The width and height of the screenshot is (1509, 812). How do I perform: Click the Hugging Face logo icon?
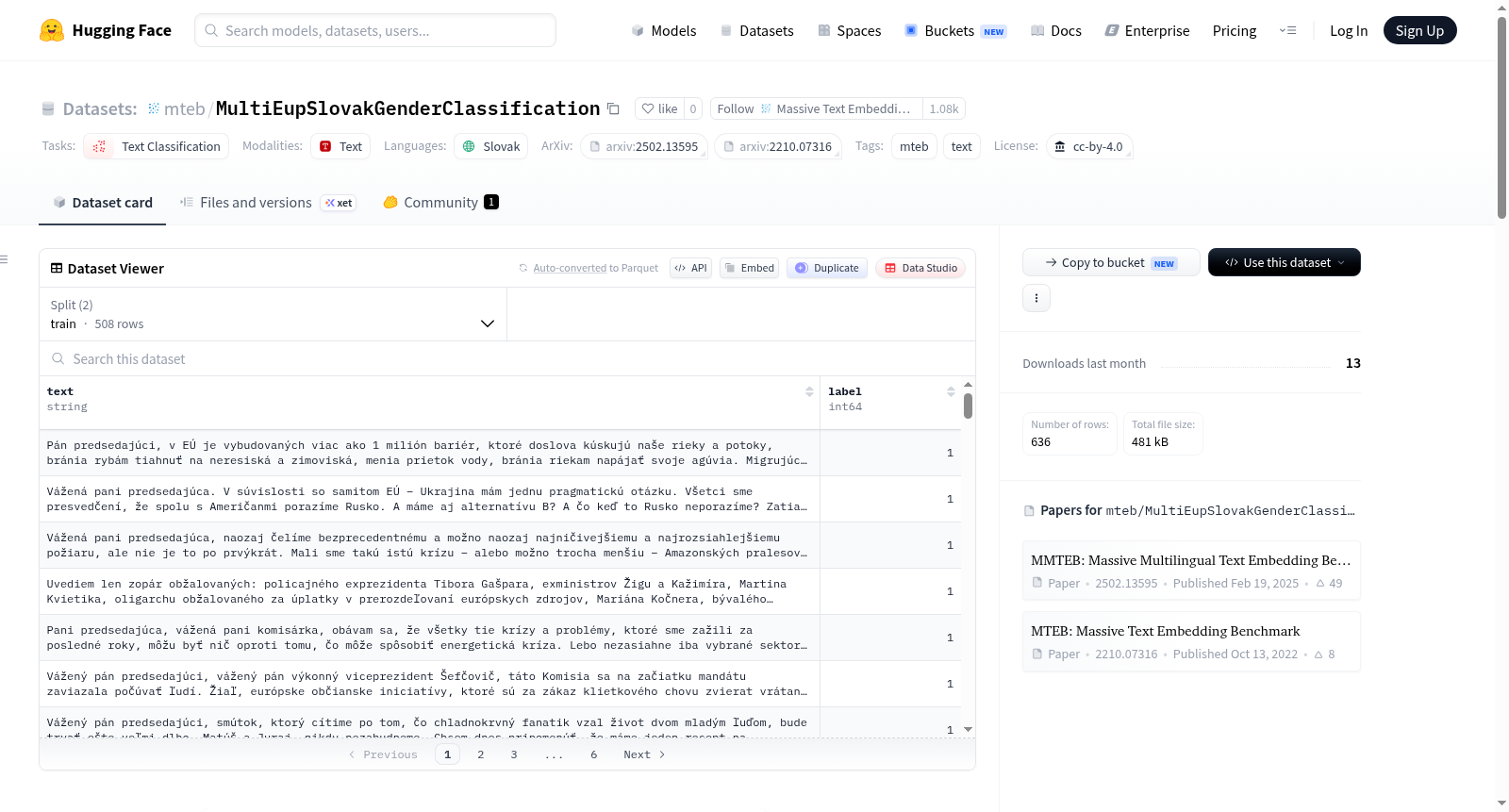[x=52, y=30]
